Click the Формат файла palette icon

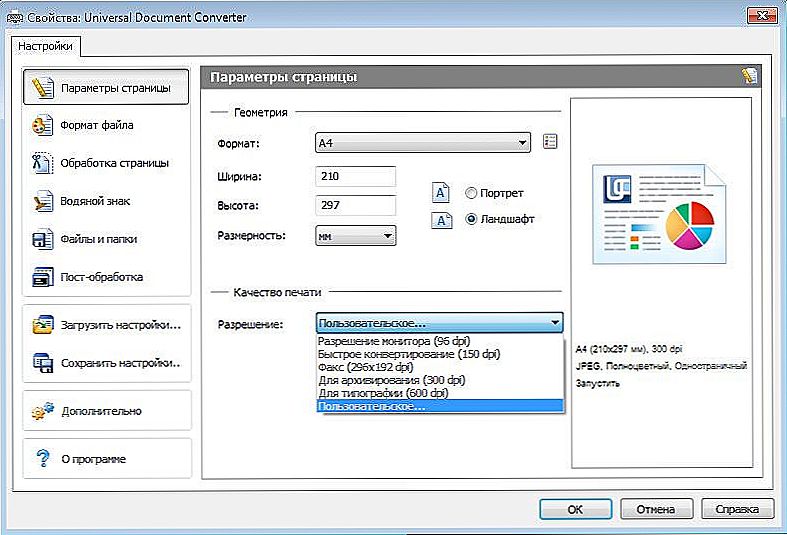coord(42,125)
